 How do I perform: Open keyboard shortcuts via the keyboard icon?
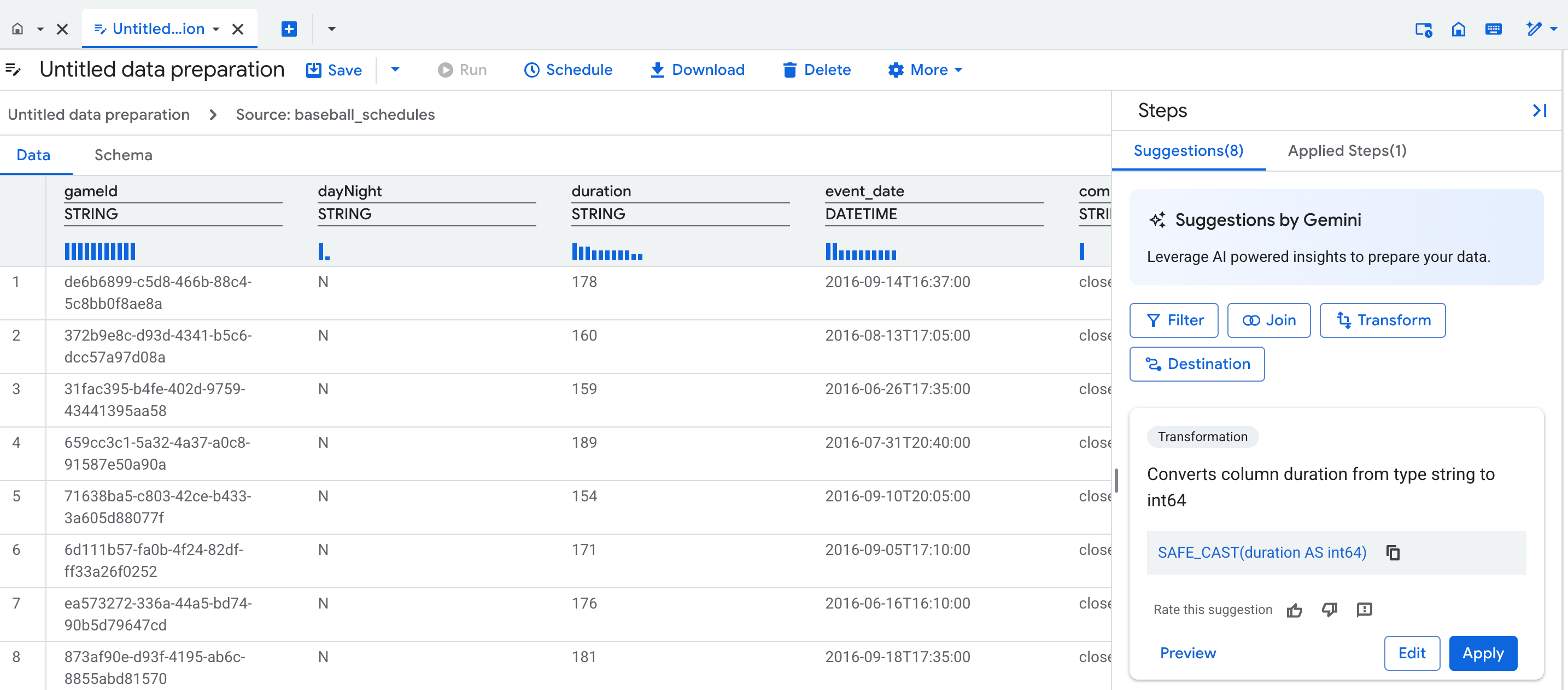1494,28
